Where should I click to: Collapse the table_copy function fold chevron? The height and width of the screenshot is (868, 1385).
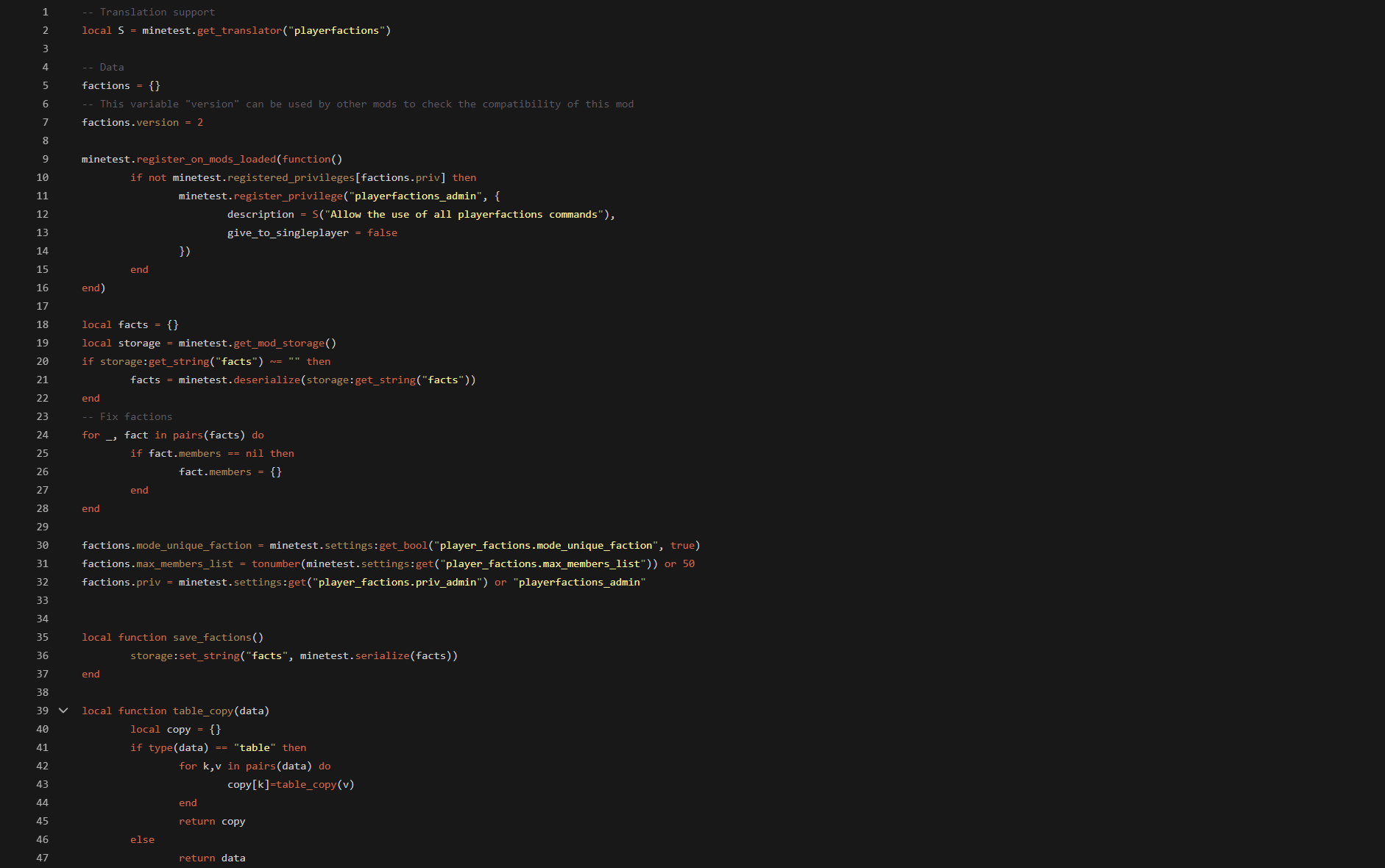(x=63, y=711)
